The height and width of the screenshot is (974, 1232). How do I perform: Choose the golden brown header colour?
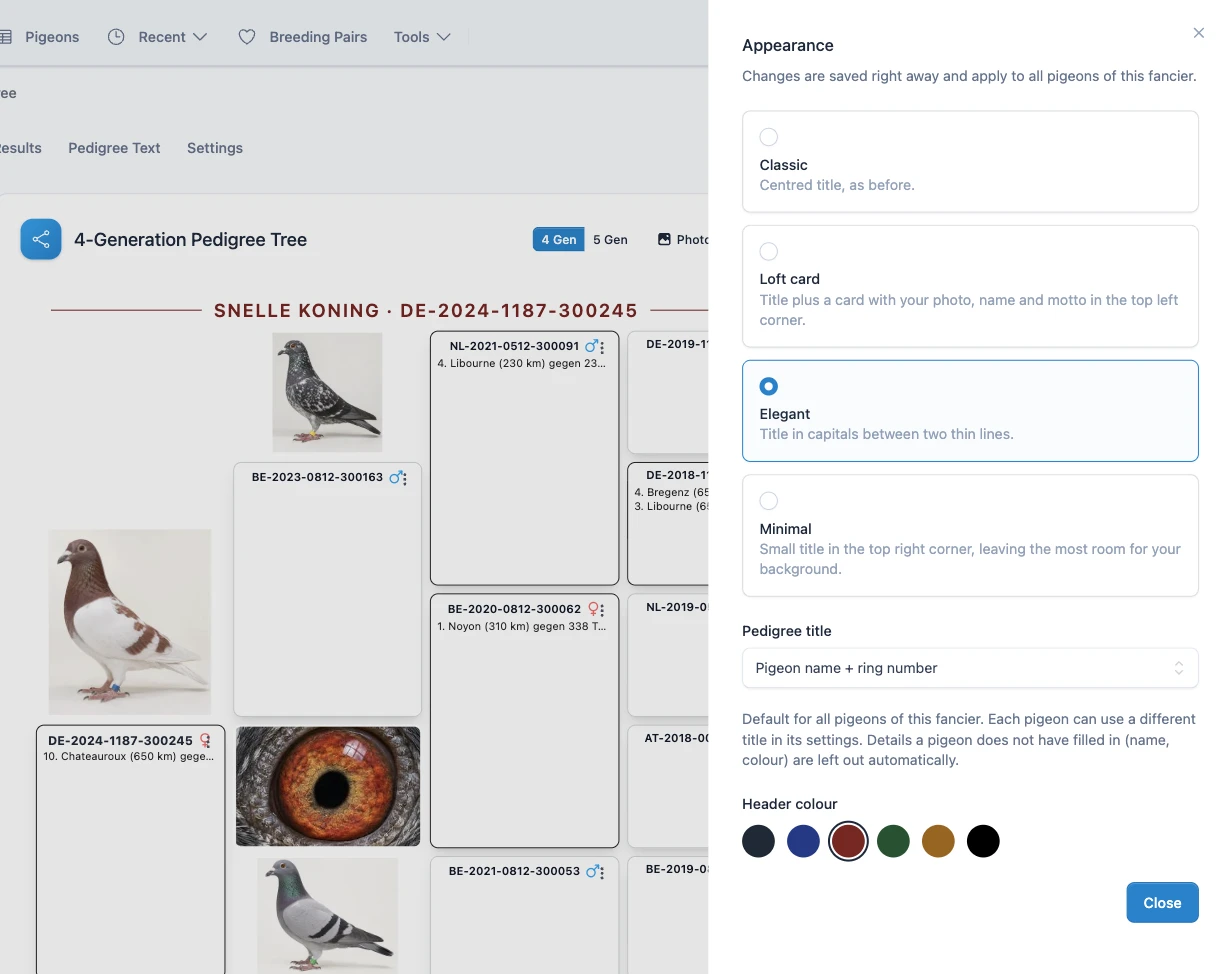pos(938,841)
